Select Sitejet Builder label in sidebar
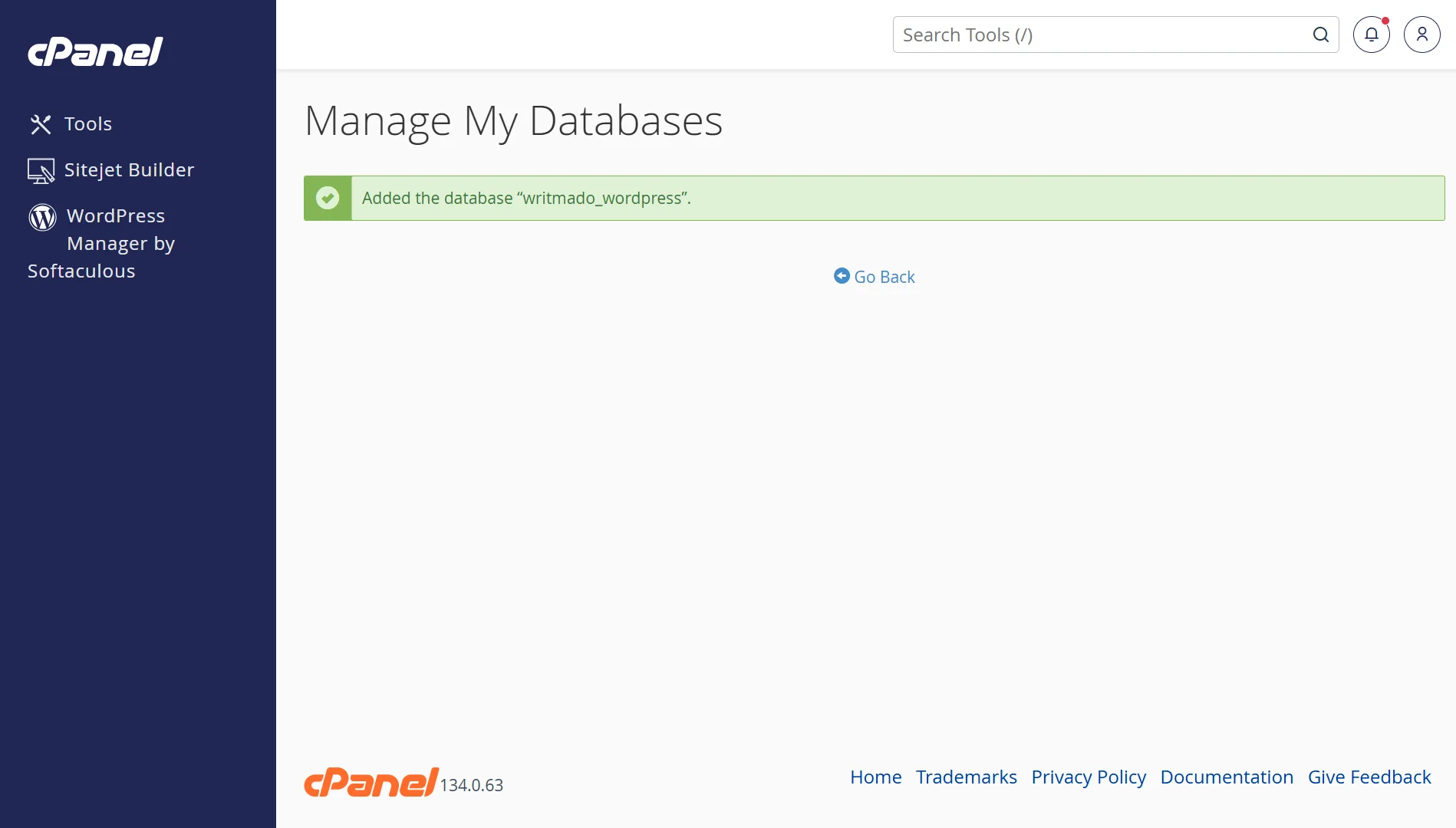Image resolution: width=1456 pixels, height=828 pixels. click(130, 170)
